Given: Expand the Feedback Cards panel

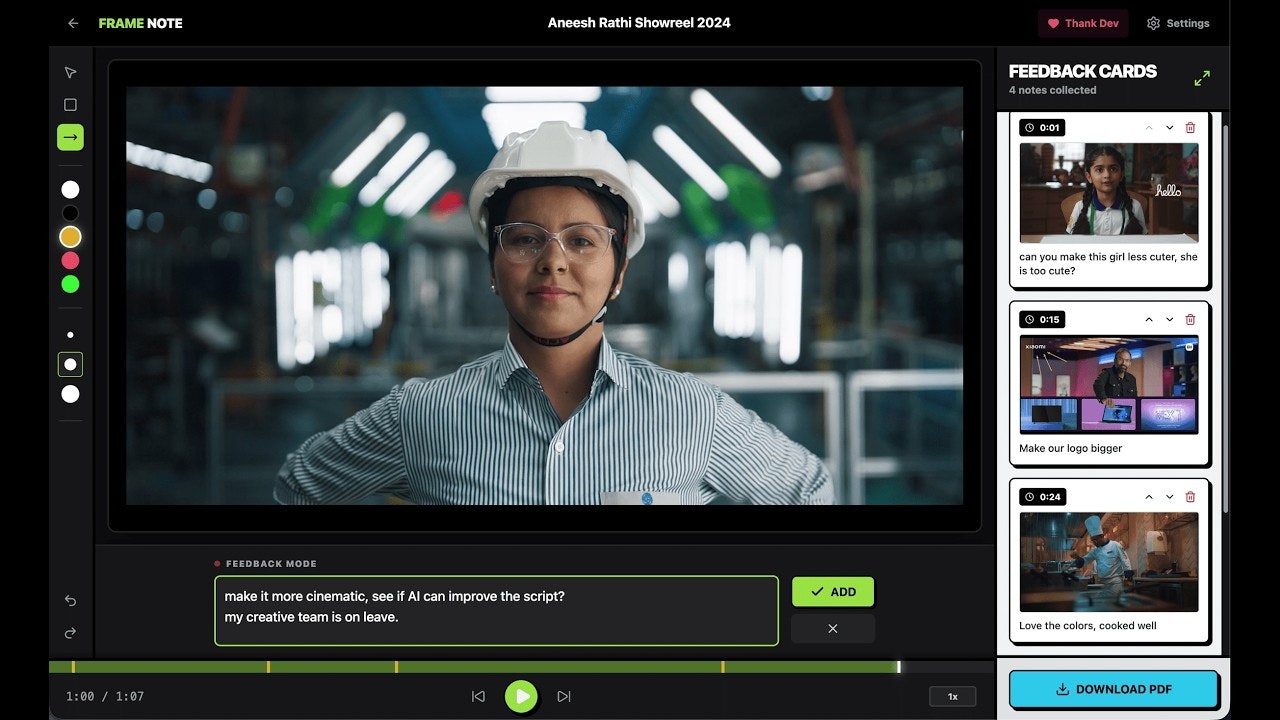Looking at the screenshot, I should click(1202, 78).
